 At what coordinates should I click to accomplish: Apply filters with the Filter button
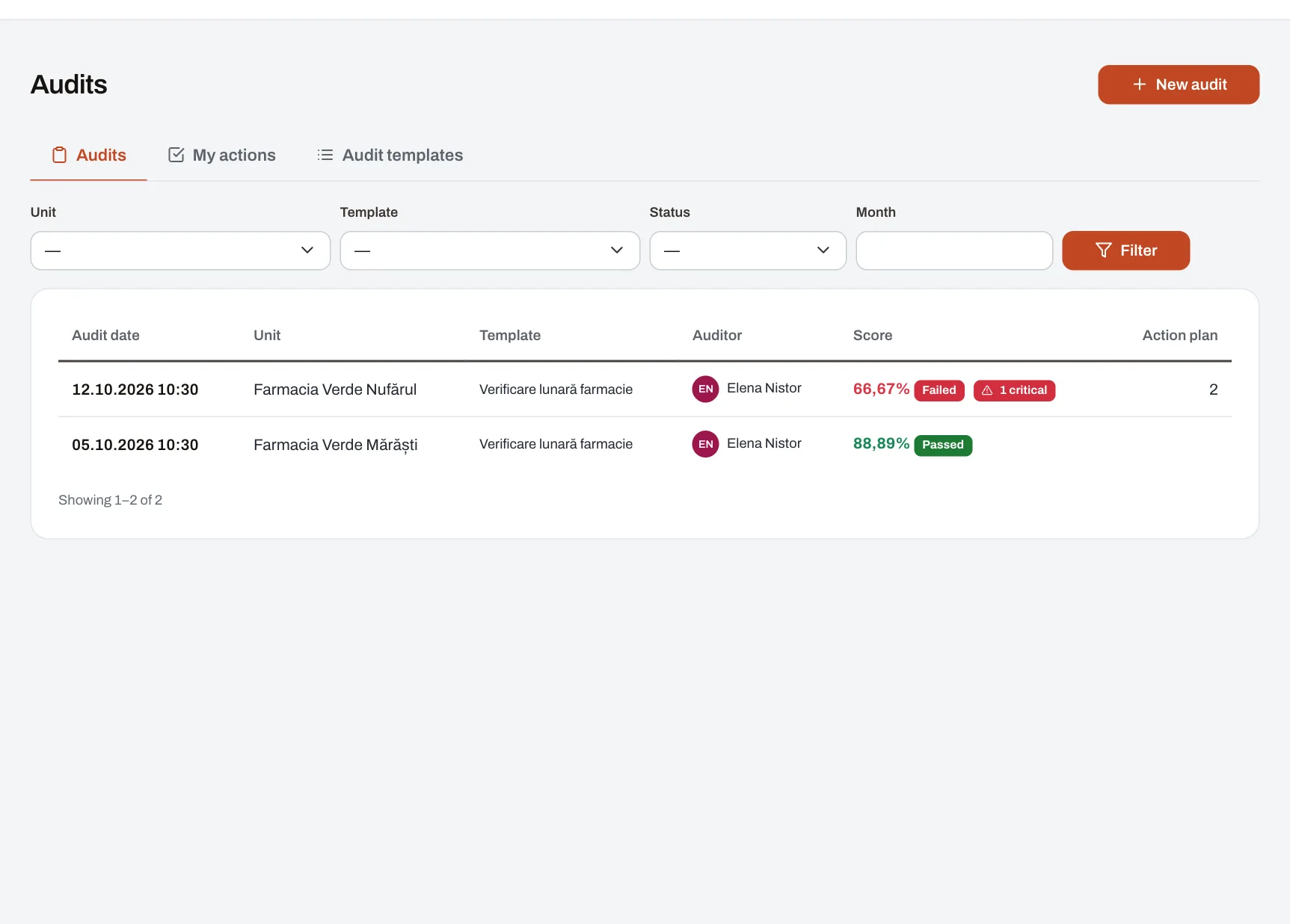click(x=1125, y=250)
